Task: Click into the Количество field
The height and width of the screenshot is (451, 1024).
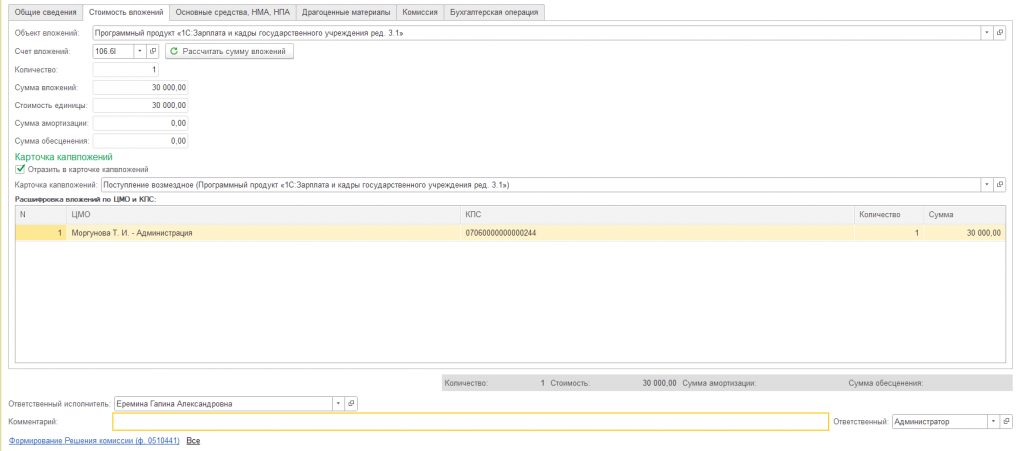Action: coord(125,69)
